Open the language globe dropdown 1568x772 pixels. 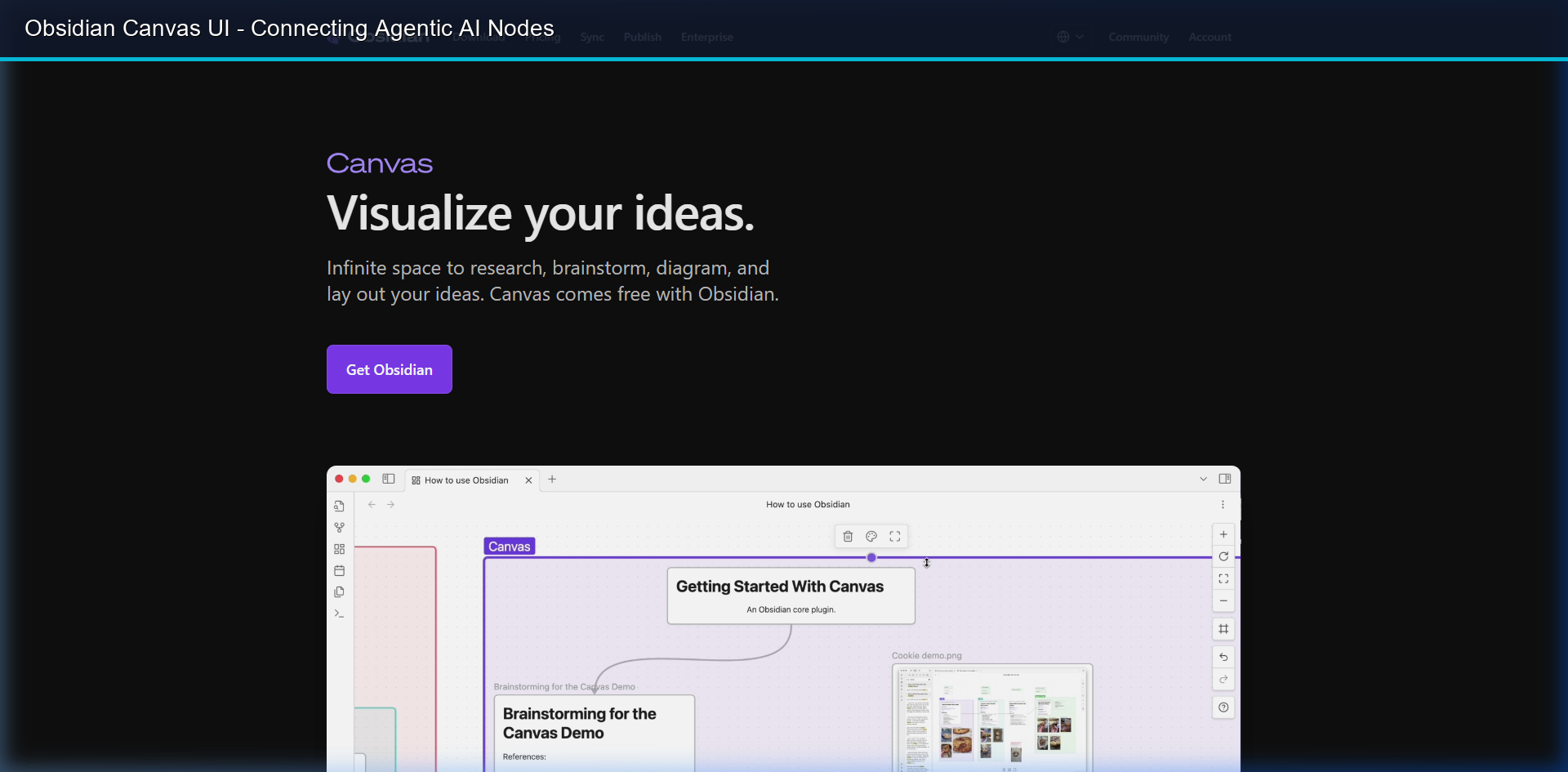pyautogui.click(x=1070, y=37)
